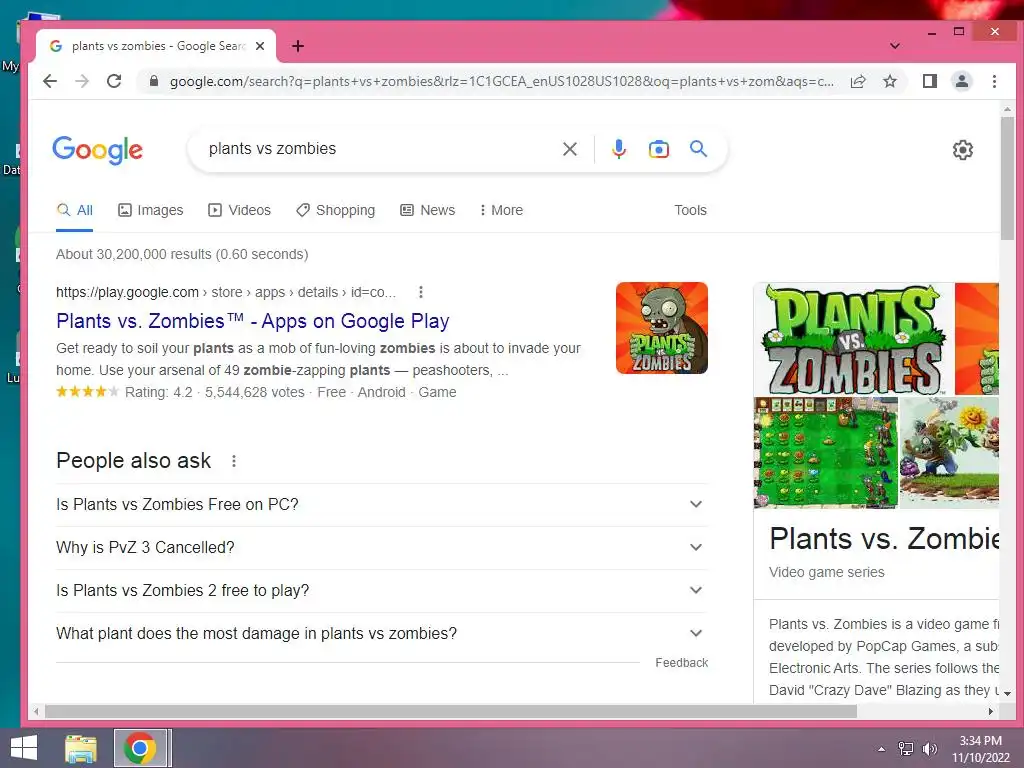The image size is (1024, 768).
Task: Search by image with the camera icon
Action: 658,149
